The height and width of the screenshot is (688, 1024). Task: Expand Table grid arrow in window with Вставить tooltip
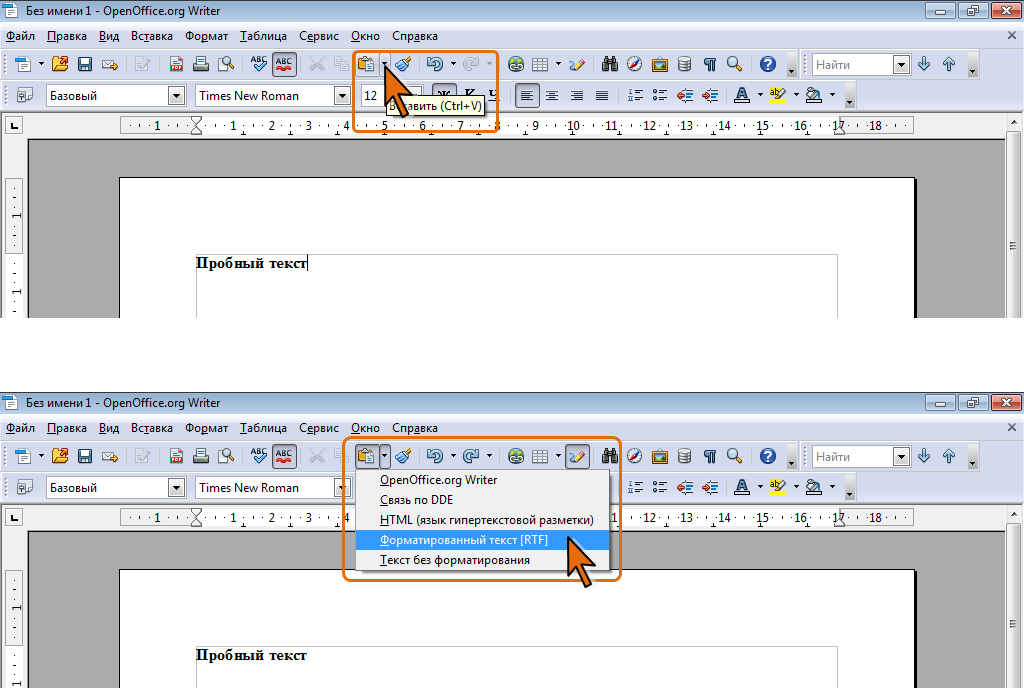click(x=558, y=64)
